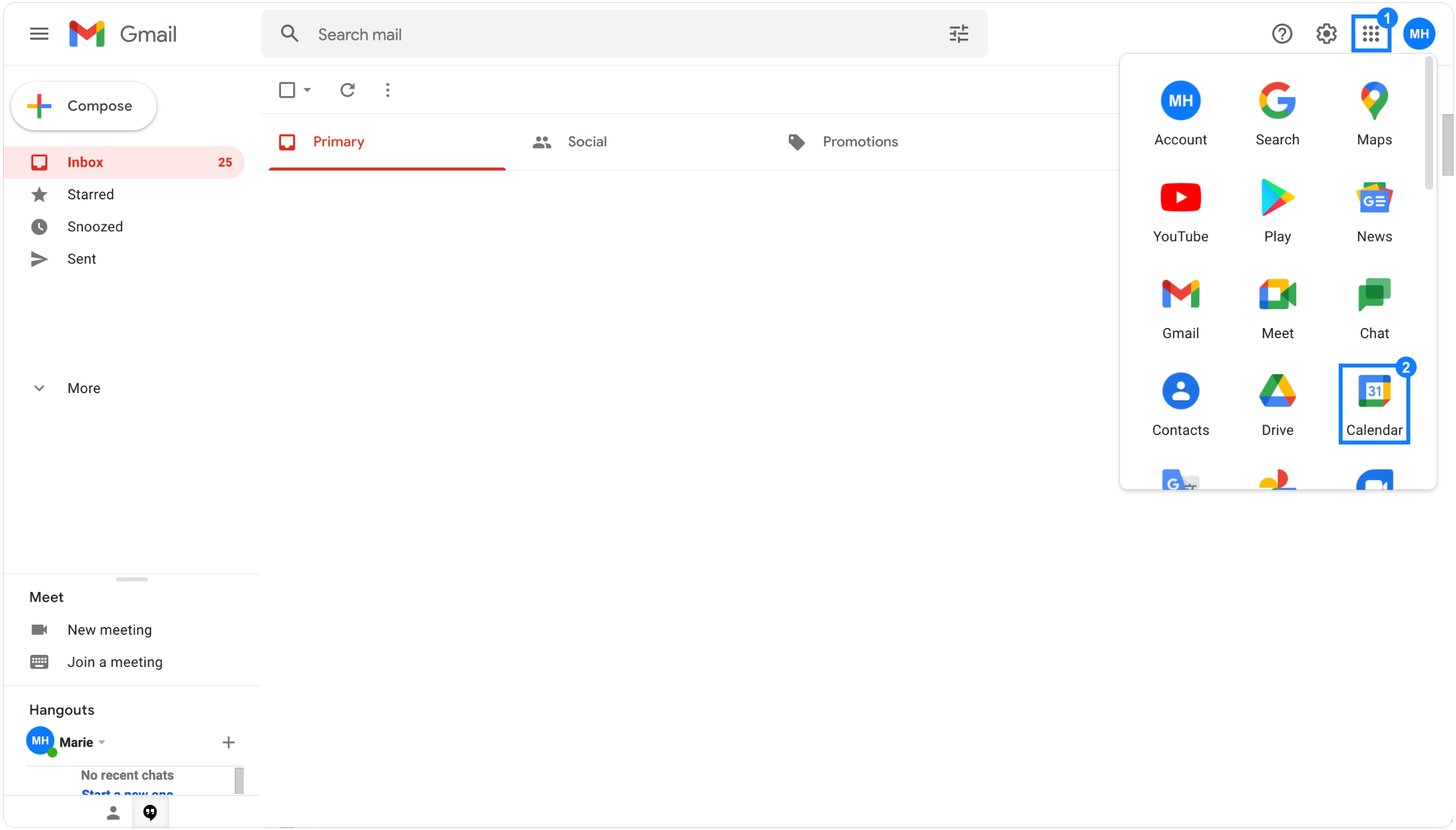
Task: Click the Hangouts contacts person icon
Action: coord(113,812)
